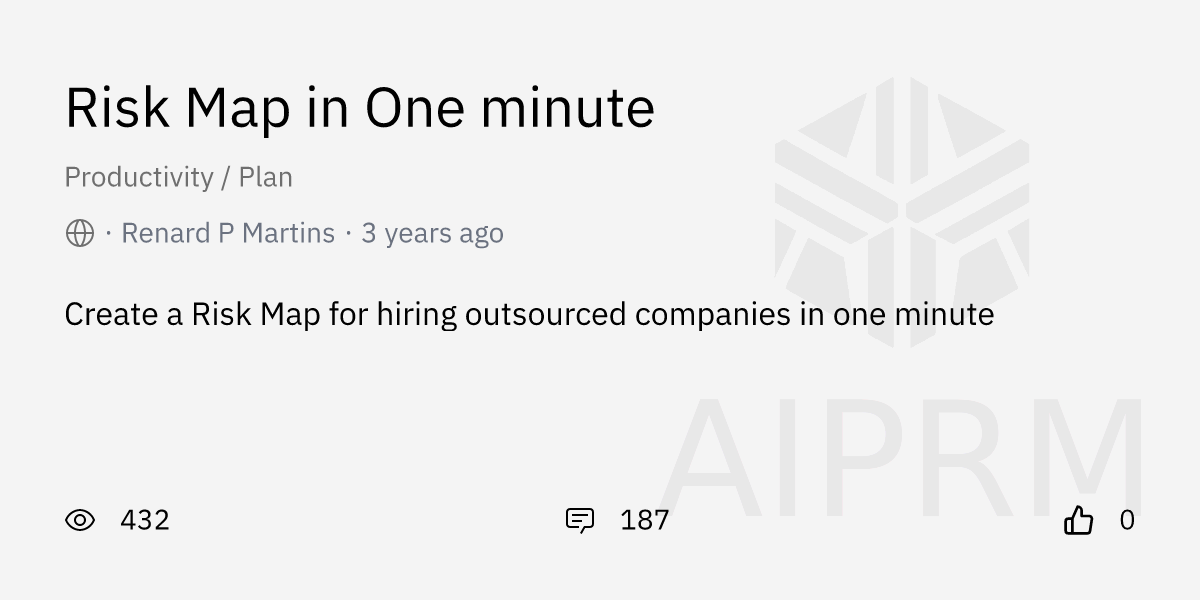Open author Renard P Martins profile
Screen dimensions: 1200x600
228,233
